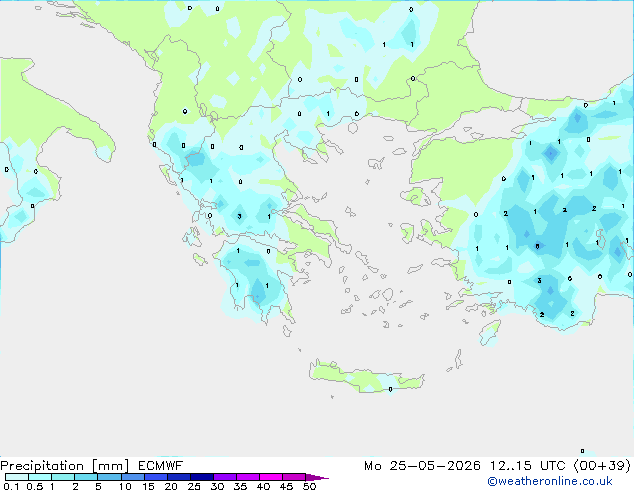Select the 5–10 mm legend color swatch
Viewport: 634px width, 490px height.
[x=110, y=477]
